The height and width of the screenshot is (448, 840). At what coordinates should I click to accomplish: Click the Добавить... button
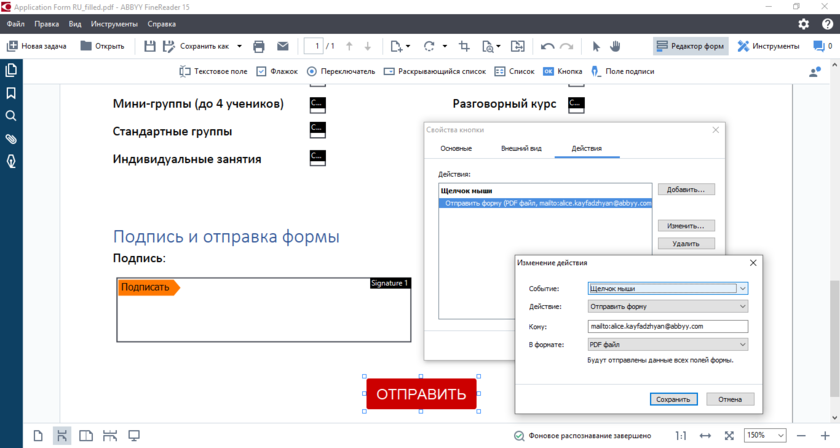pyautogui.click(x=685, y=189)
